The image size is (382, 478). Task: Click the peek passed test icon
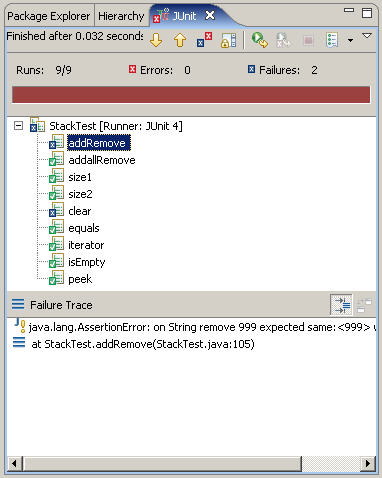point(56,278)
